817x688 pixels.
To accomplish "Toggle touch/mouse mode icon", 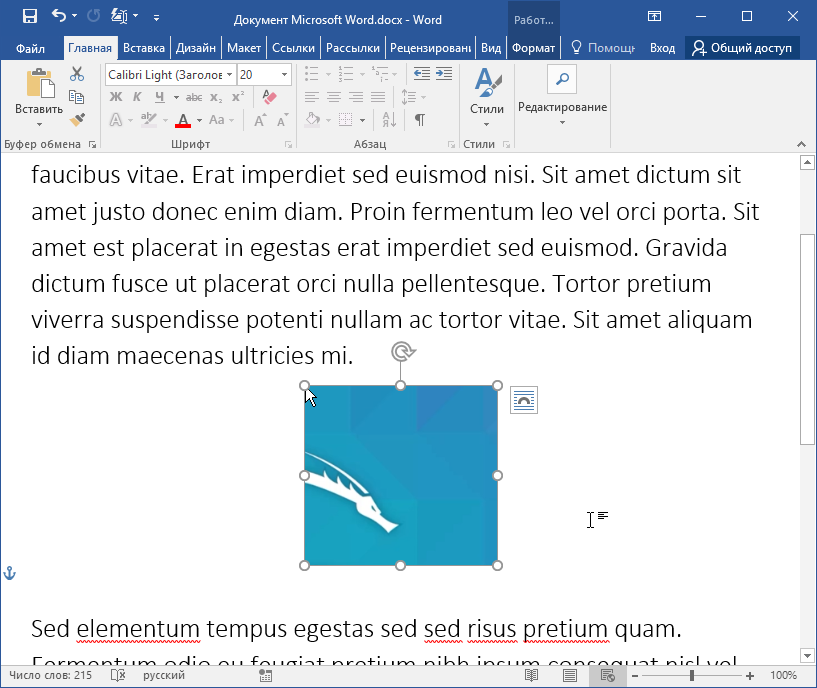I will pos(119,16).
